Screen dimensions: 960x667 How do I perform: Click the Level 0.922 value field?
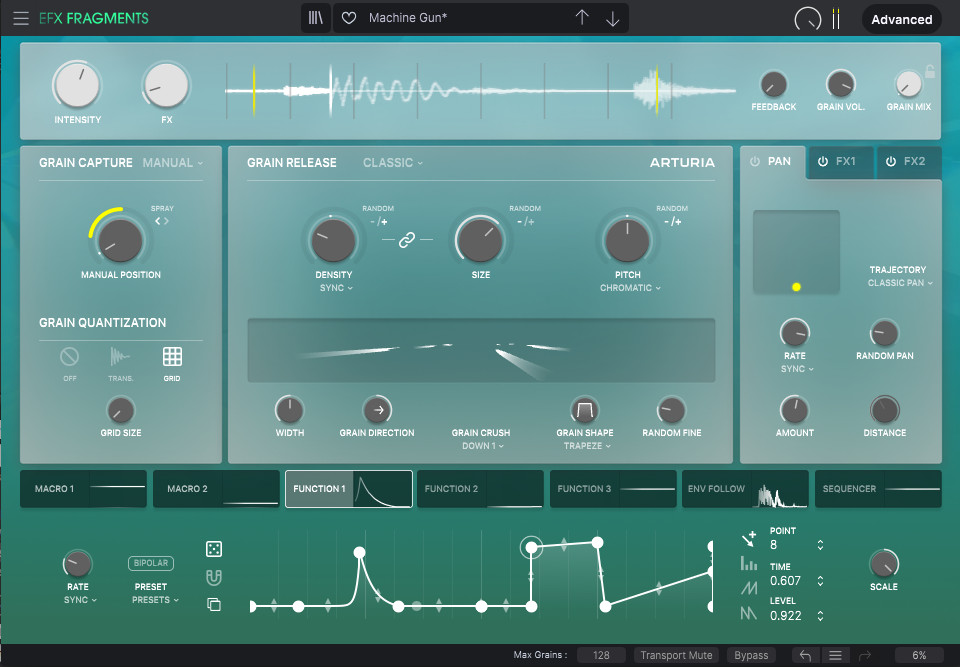(x=786, y=616)
